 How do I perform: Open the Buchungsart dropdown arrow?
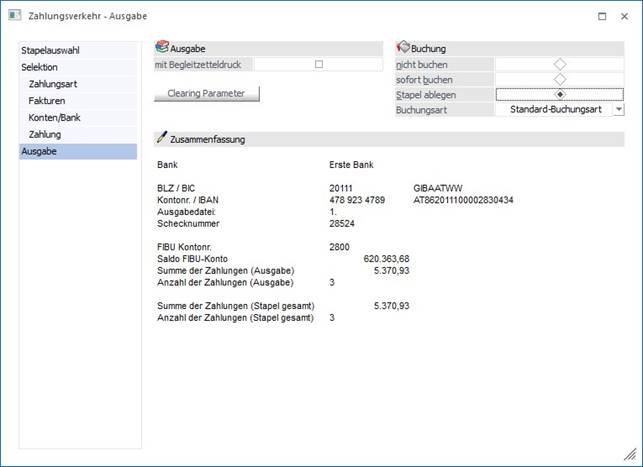[x=618, y=109]
